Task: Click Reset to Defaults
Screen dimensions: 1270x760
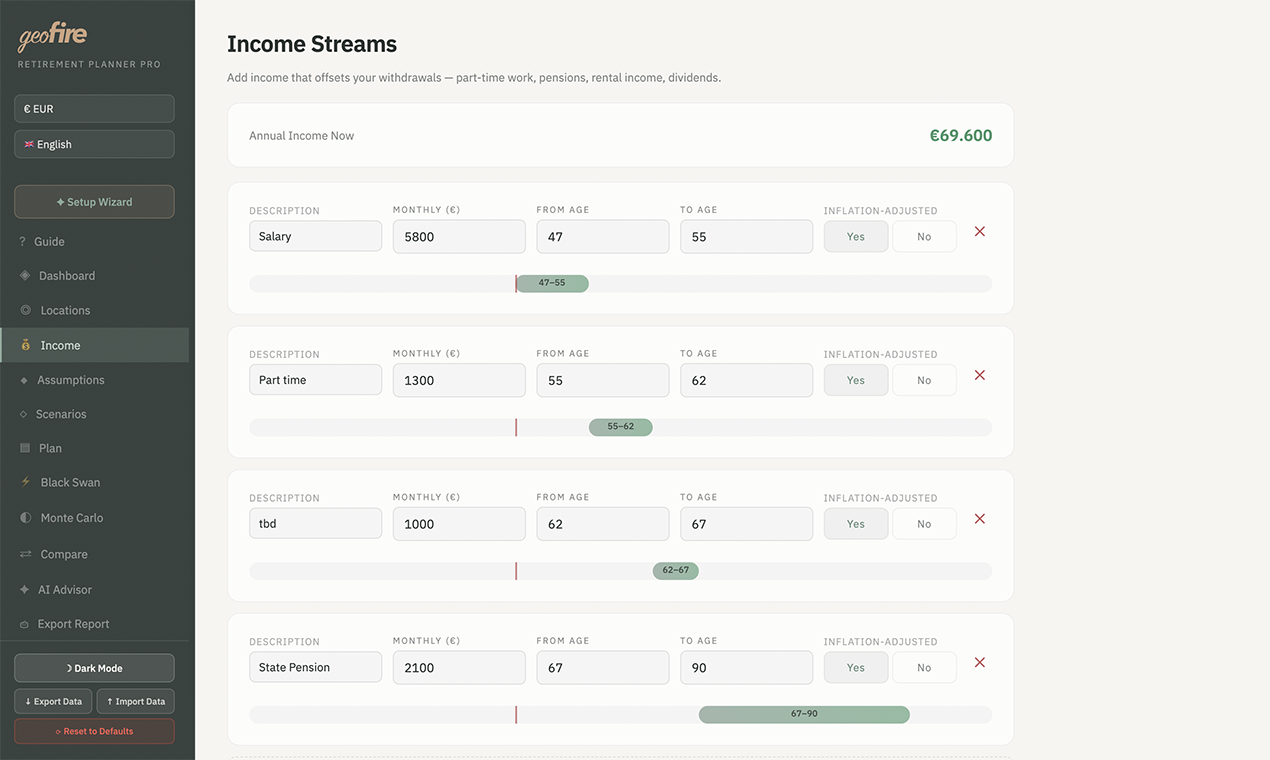Action: [x=94, y=731]
